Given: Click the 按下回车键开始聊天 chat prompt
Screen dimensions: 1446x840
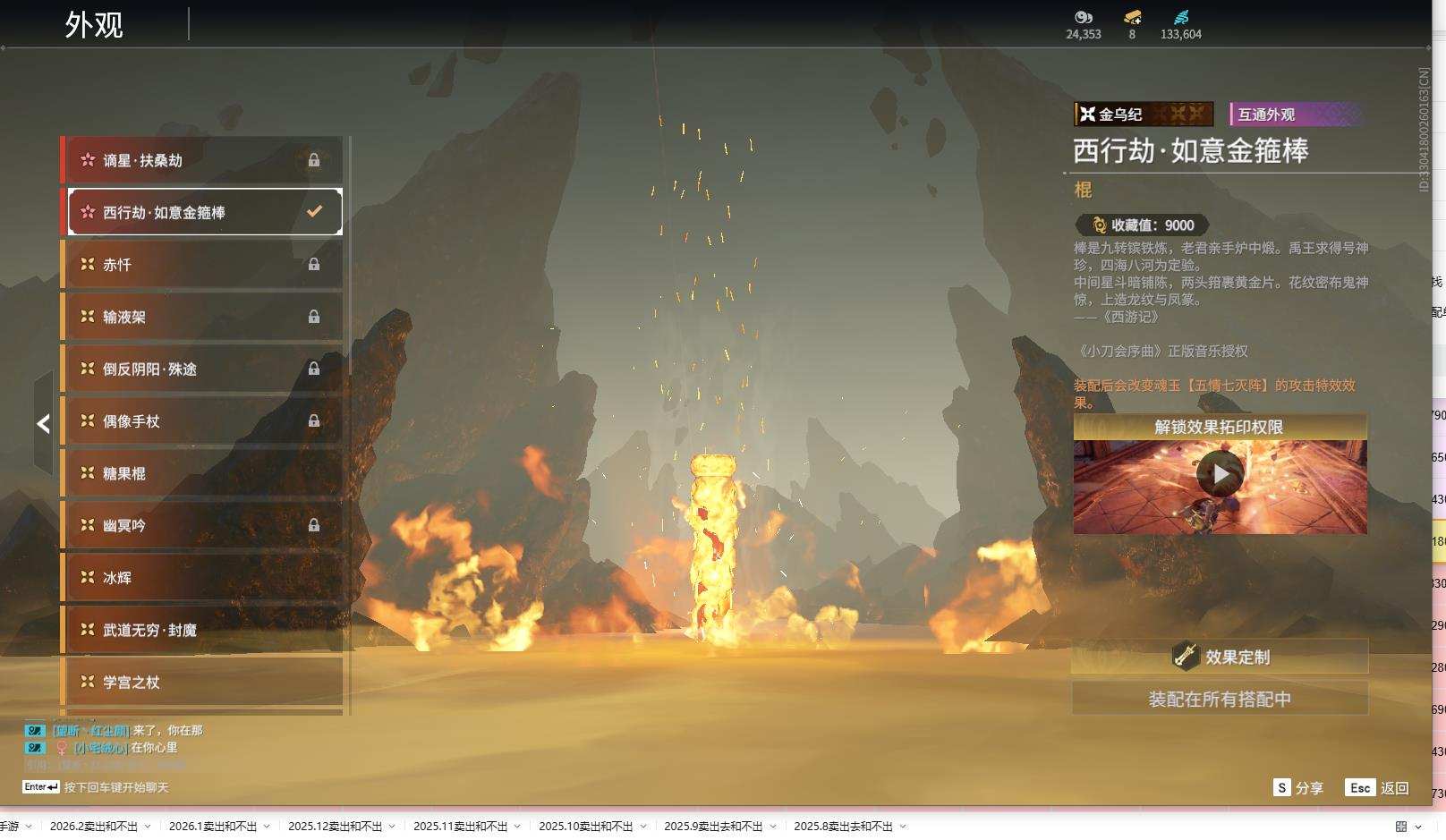Looking at the screenshot, I should [116, 787].
